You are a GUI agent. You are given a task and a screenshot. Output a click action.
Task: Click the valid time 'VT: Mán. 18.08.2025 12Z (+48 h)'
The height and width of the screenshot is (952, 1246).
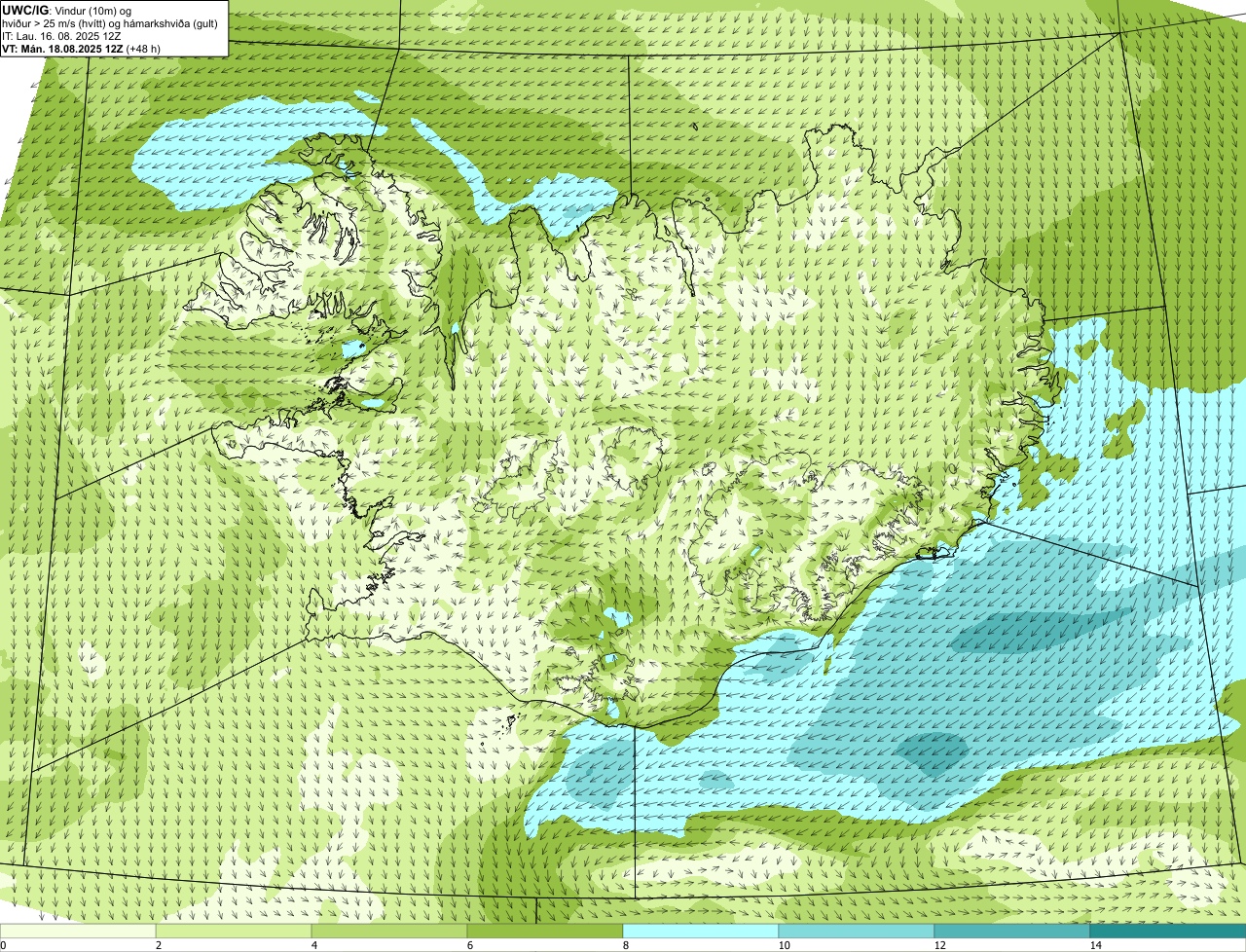point(81,48)
